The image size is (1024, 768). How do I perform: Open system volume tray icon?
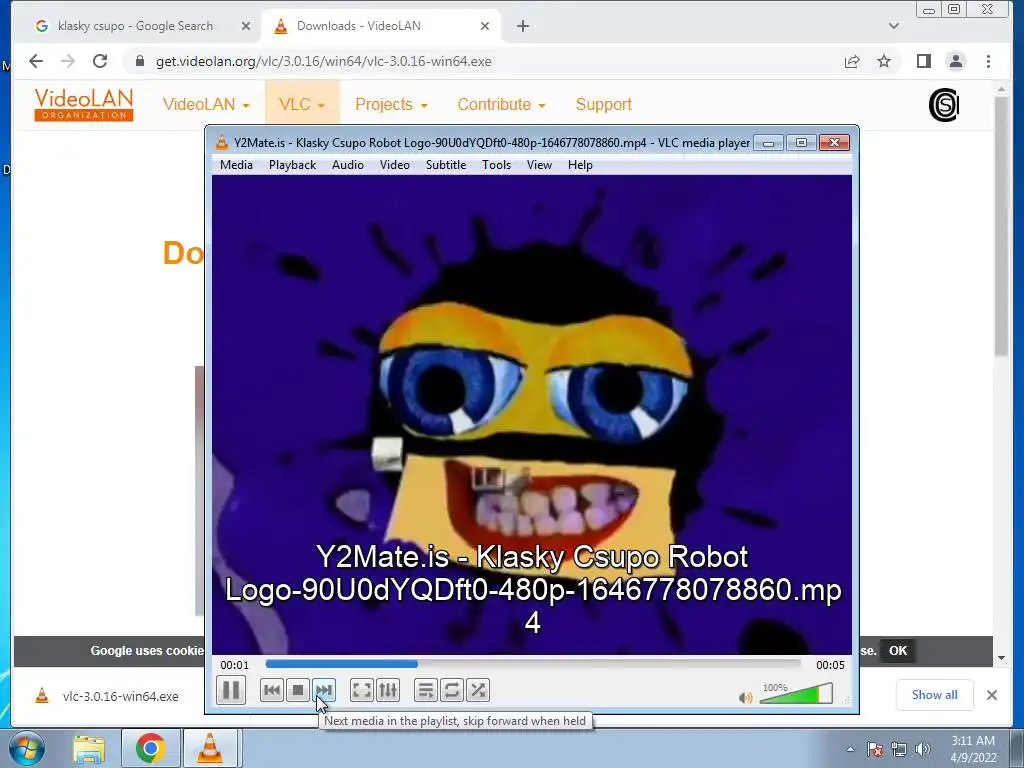pyautogui.click(x=923, y=749)
